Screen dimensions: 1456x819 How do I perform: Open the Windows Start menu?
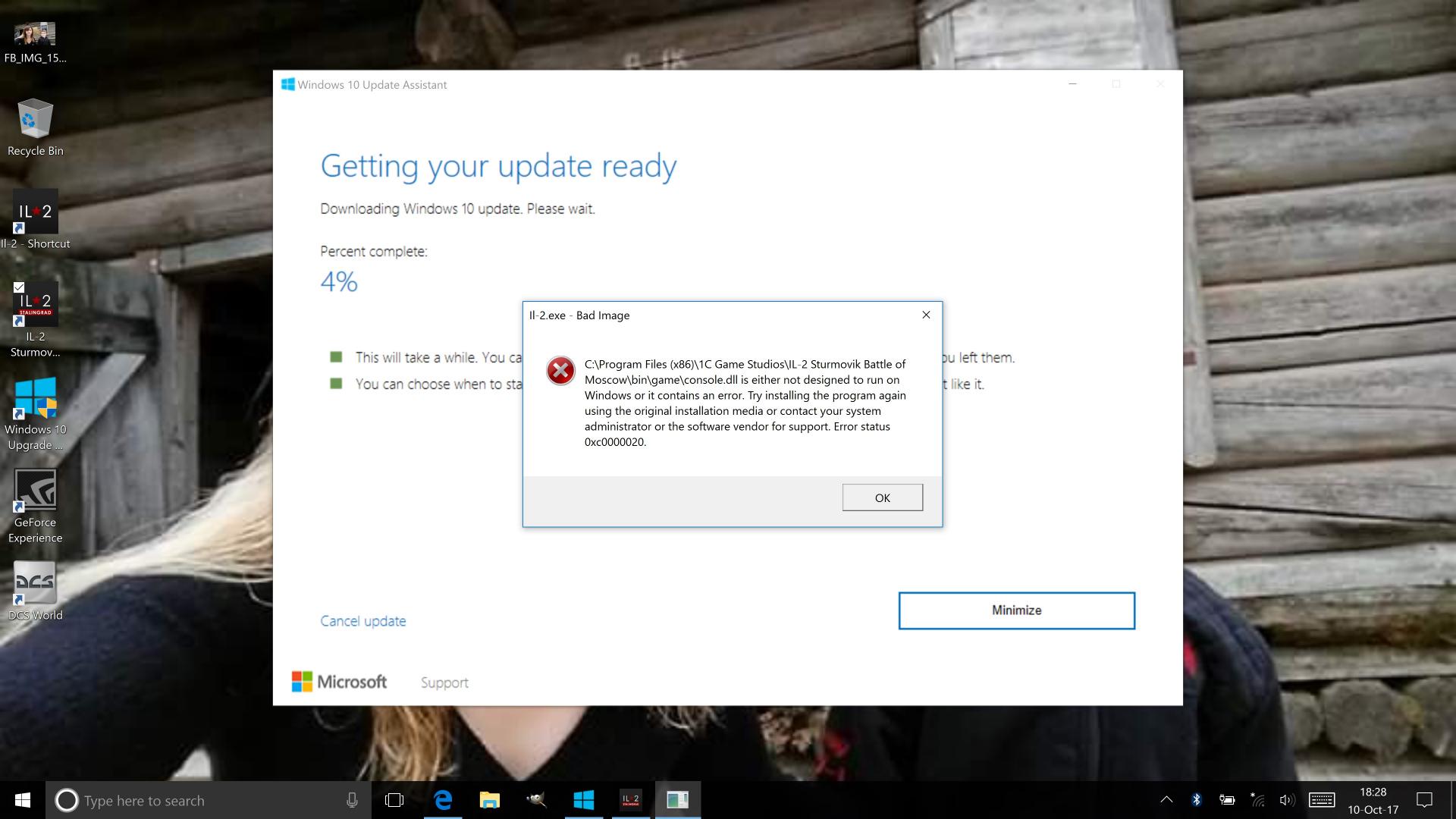(23, 800)
